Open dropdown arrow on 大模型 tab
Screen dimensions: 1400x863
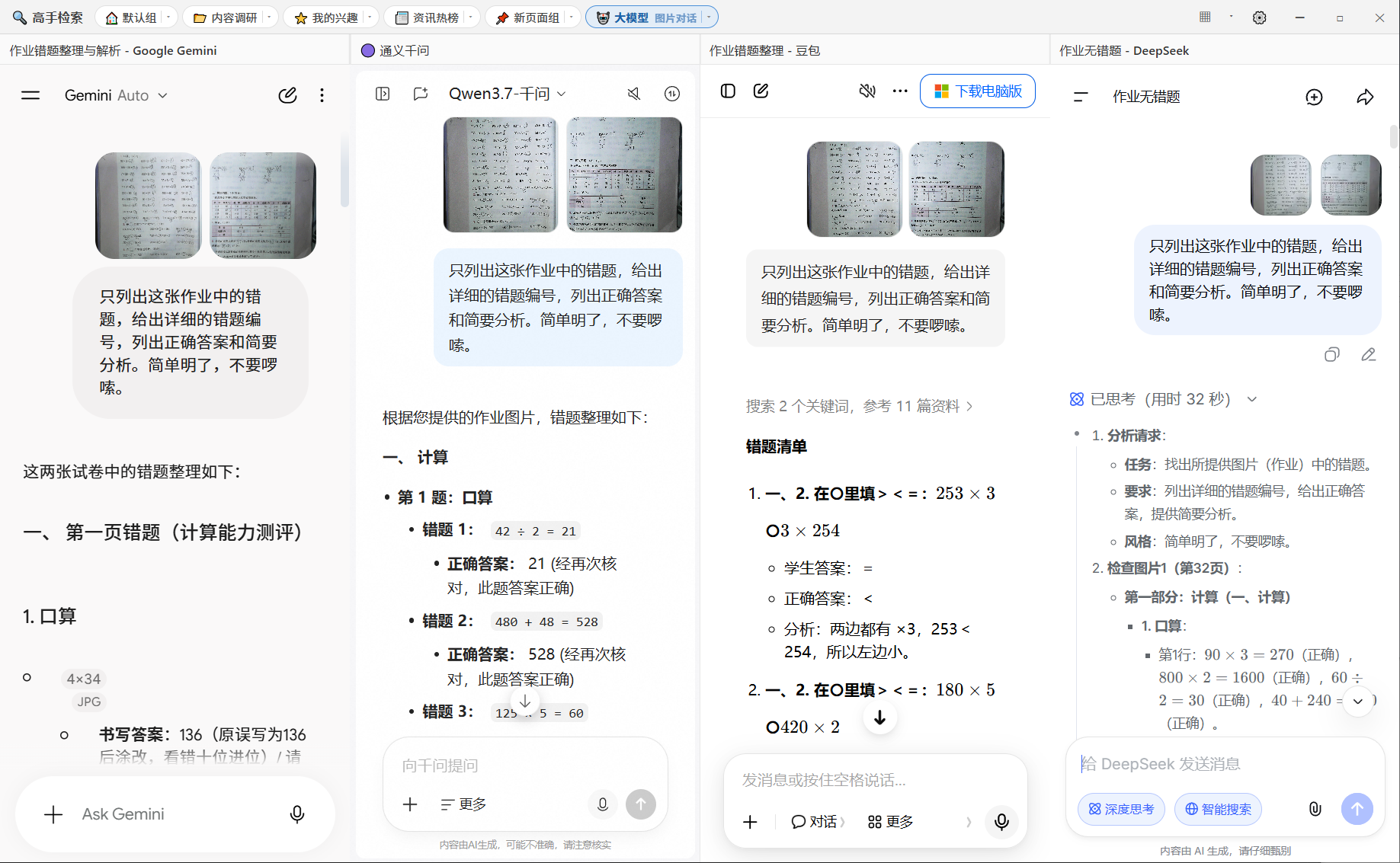click(x=709, y=18)
